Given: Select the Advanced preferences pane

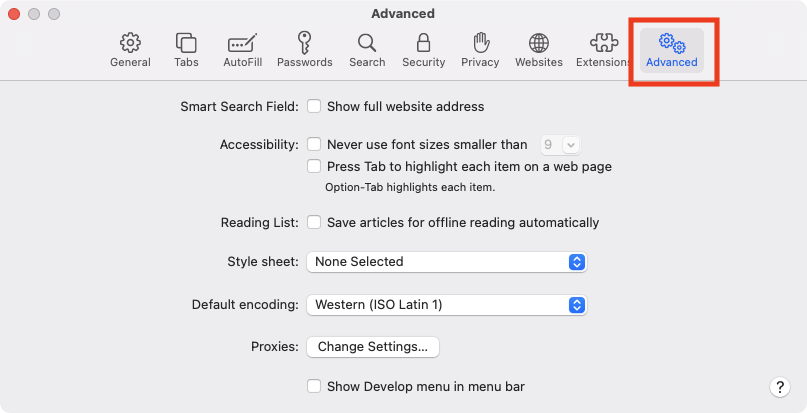Looking at the screenshot, I should point(672,50).
